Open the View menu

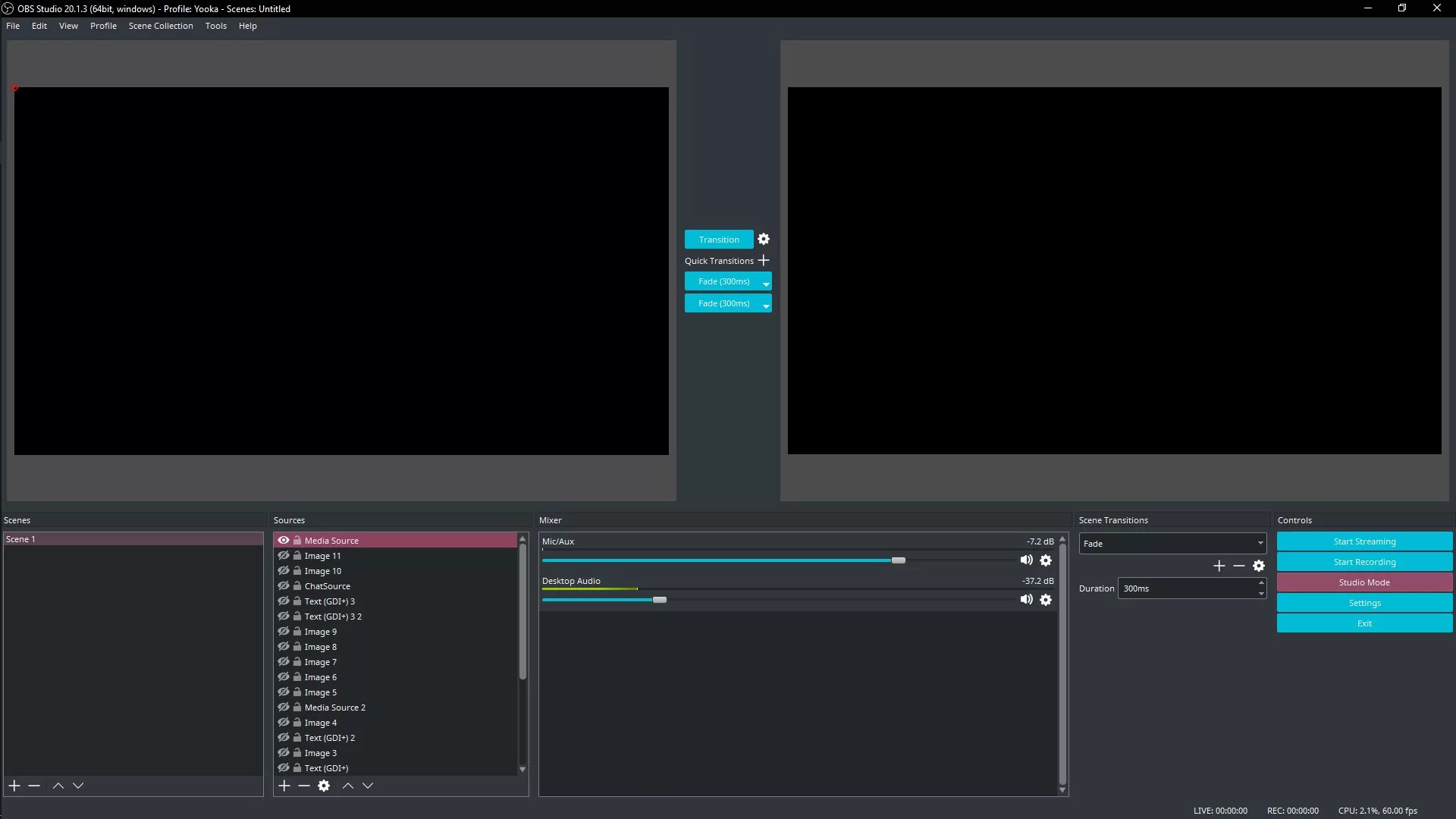(68, 25)
